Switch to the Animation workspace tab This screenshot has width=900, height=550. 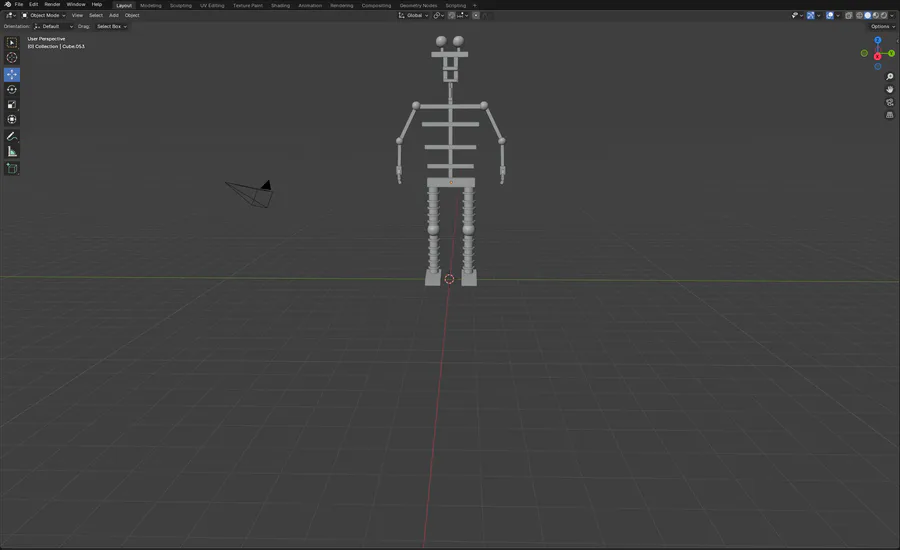(x=310, y=5)
